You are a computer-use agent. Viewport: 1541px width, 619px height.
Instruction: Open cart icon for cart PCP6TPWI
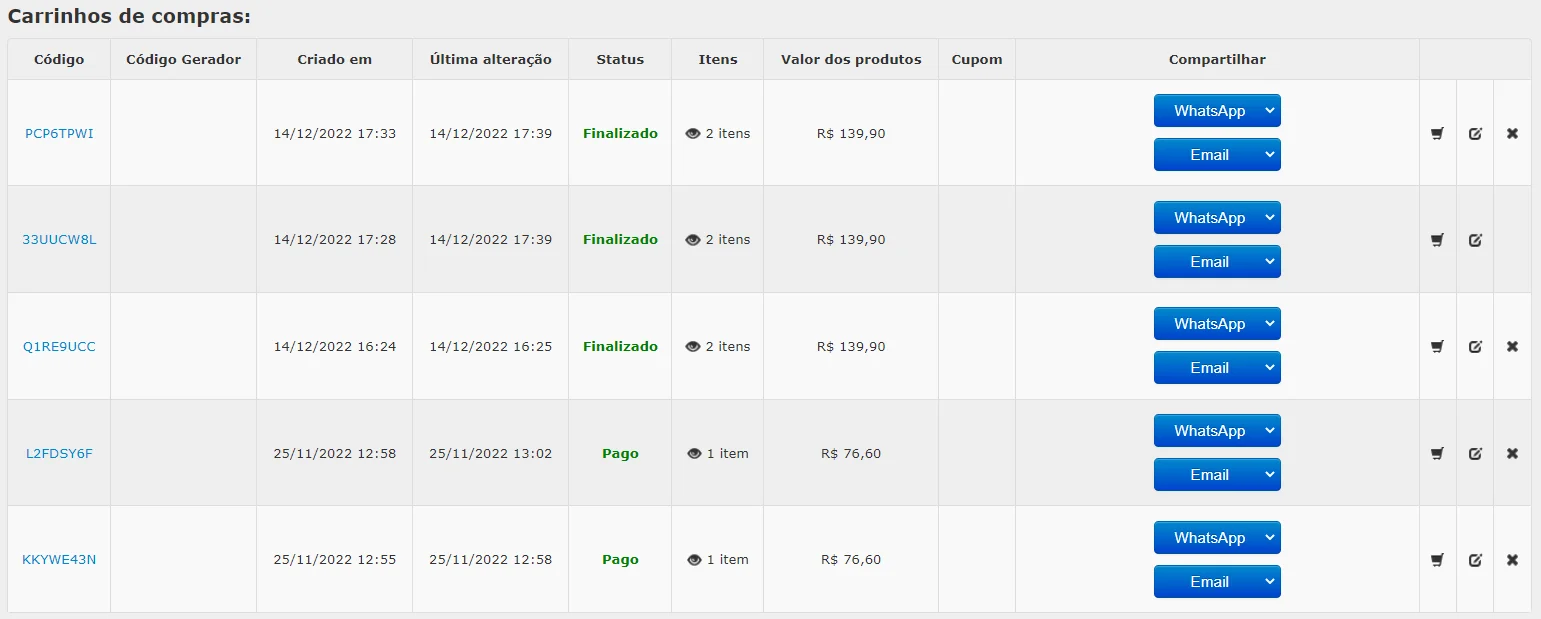(x=1437, y=133)
